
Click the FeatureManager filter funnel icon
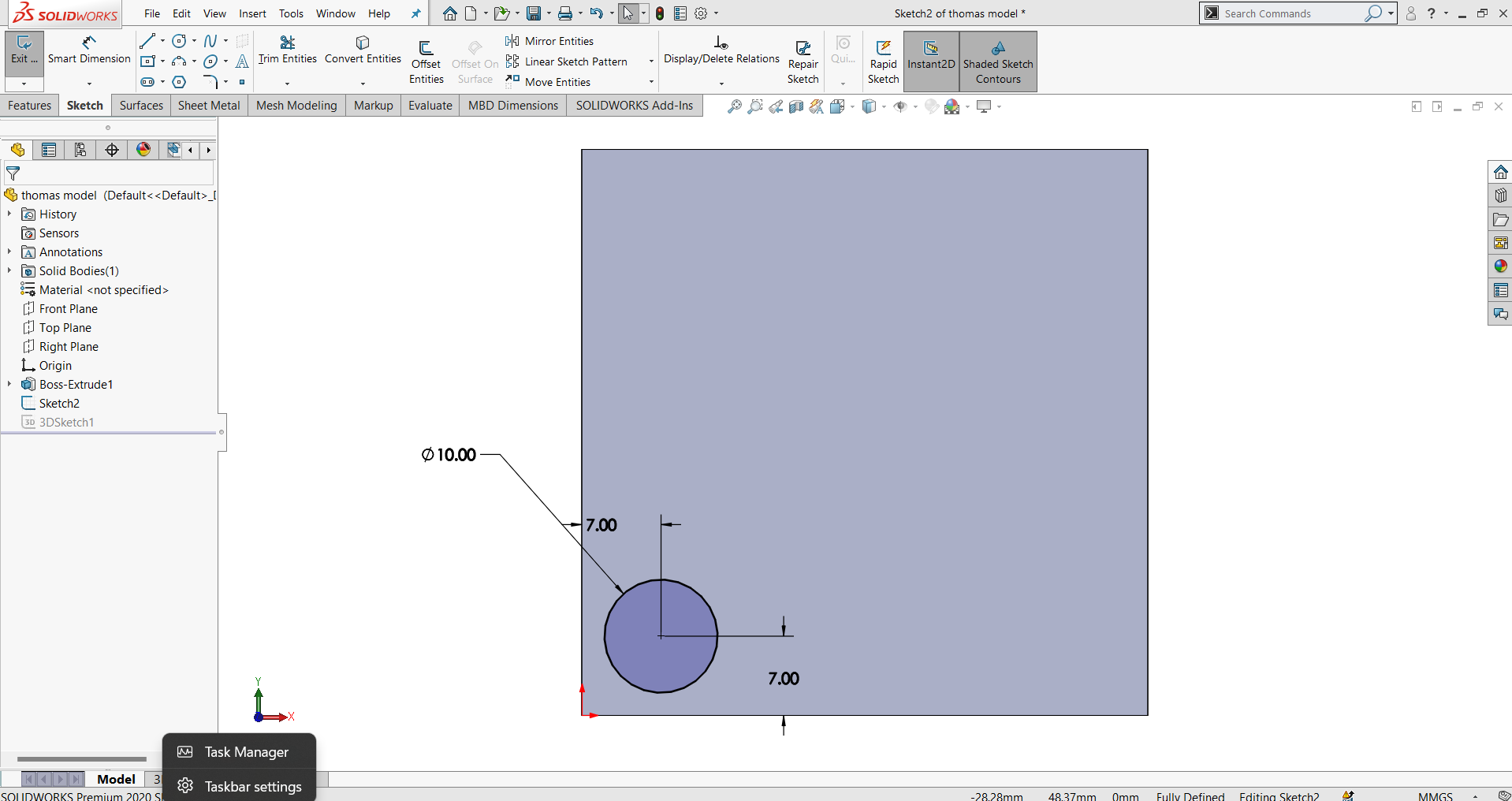[13, 173]
